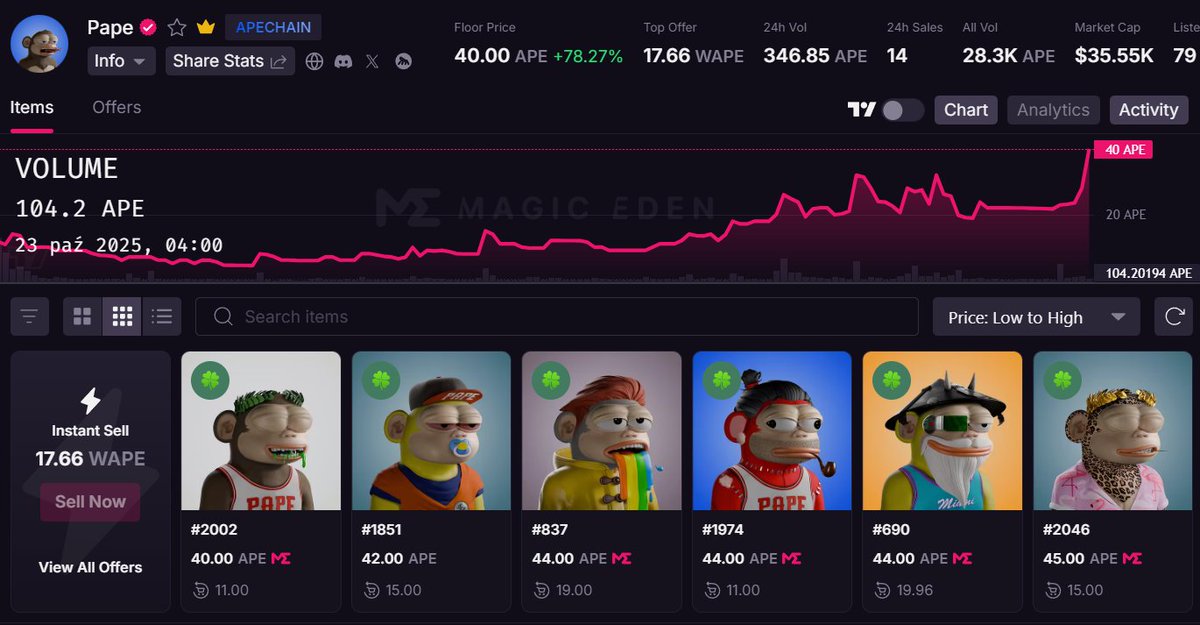Focus the Search items field
Viewport: 1200px width, 625px height.
click(557, 317)
